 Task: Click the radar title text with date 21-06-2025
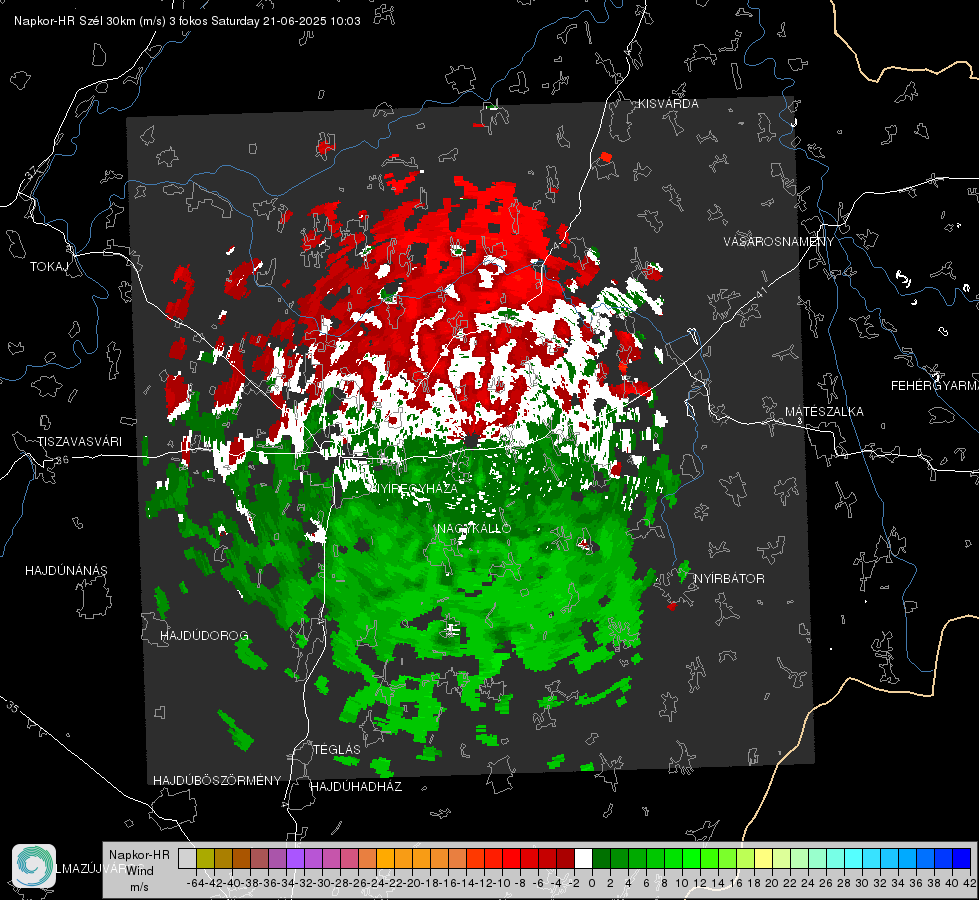click(x=187, y=21)
